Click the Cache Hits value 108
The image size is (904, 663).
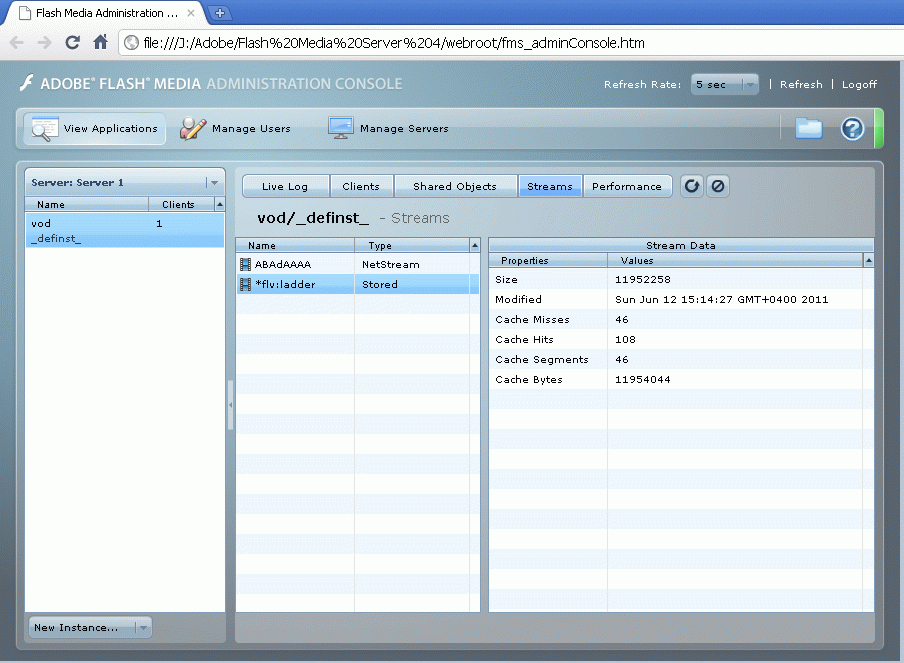click(x=626, y=340)
